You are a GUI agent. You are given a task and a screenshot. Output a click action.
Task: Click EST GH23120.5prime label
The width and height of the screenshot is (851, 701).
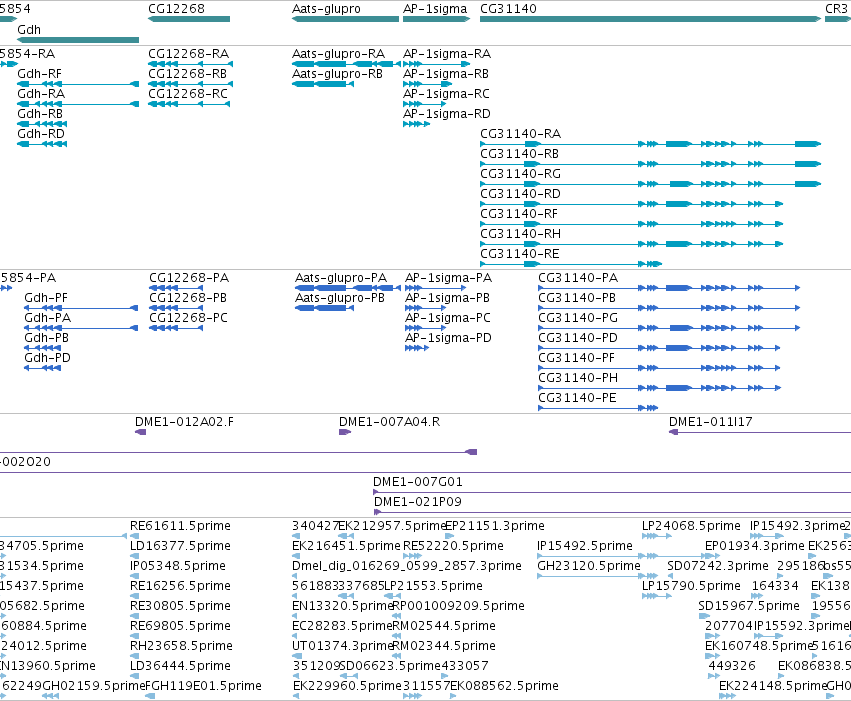pos(589,566)
